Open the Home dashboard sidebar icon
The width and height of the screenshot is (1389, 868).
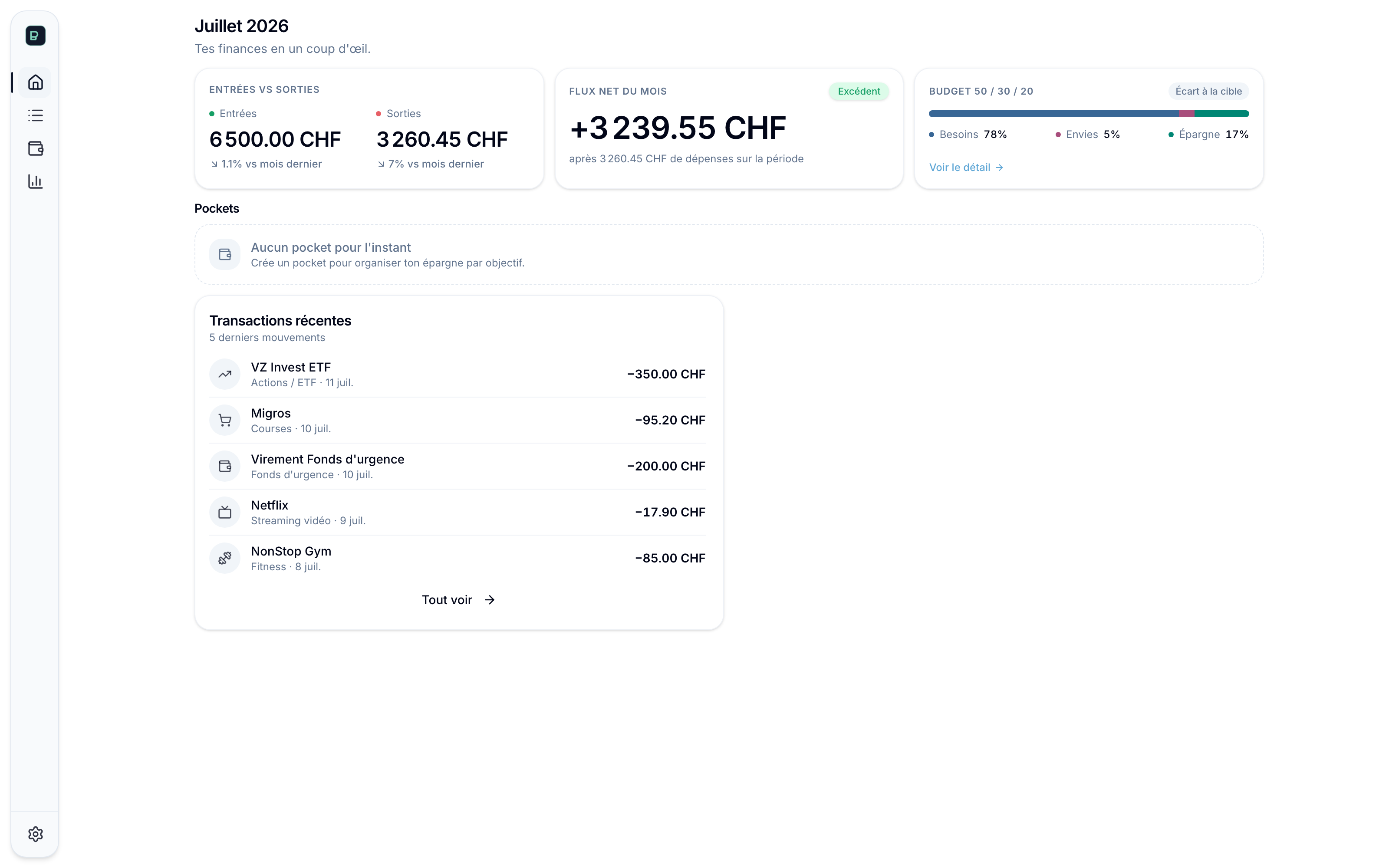(36, 82)
